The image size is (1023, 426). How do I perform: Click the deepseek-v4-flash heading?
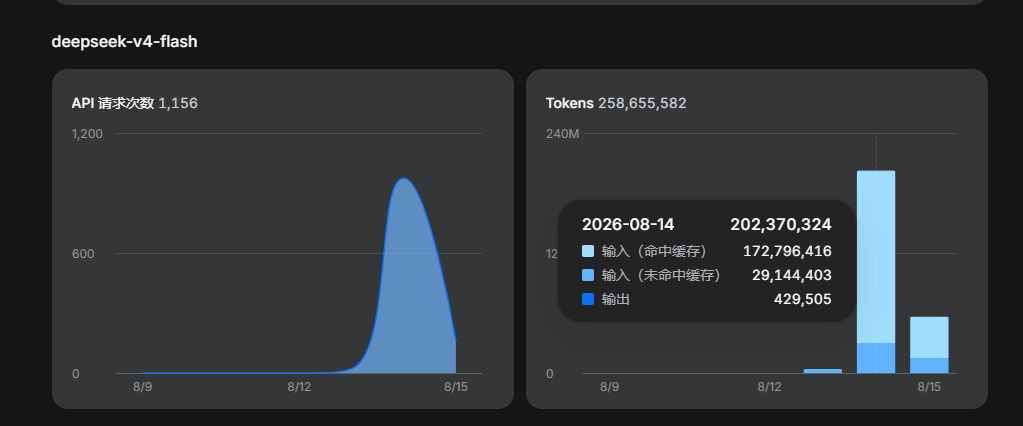click(124, 42)
